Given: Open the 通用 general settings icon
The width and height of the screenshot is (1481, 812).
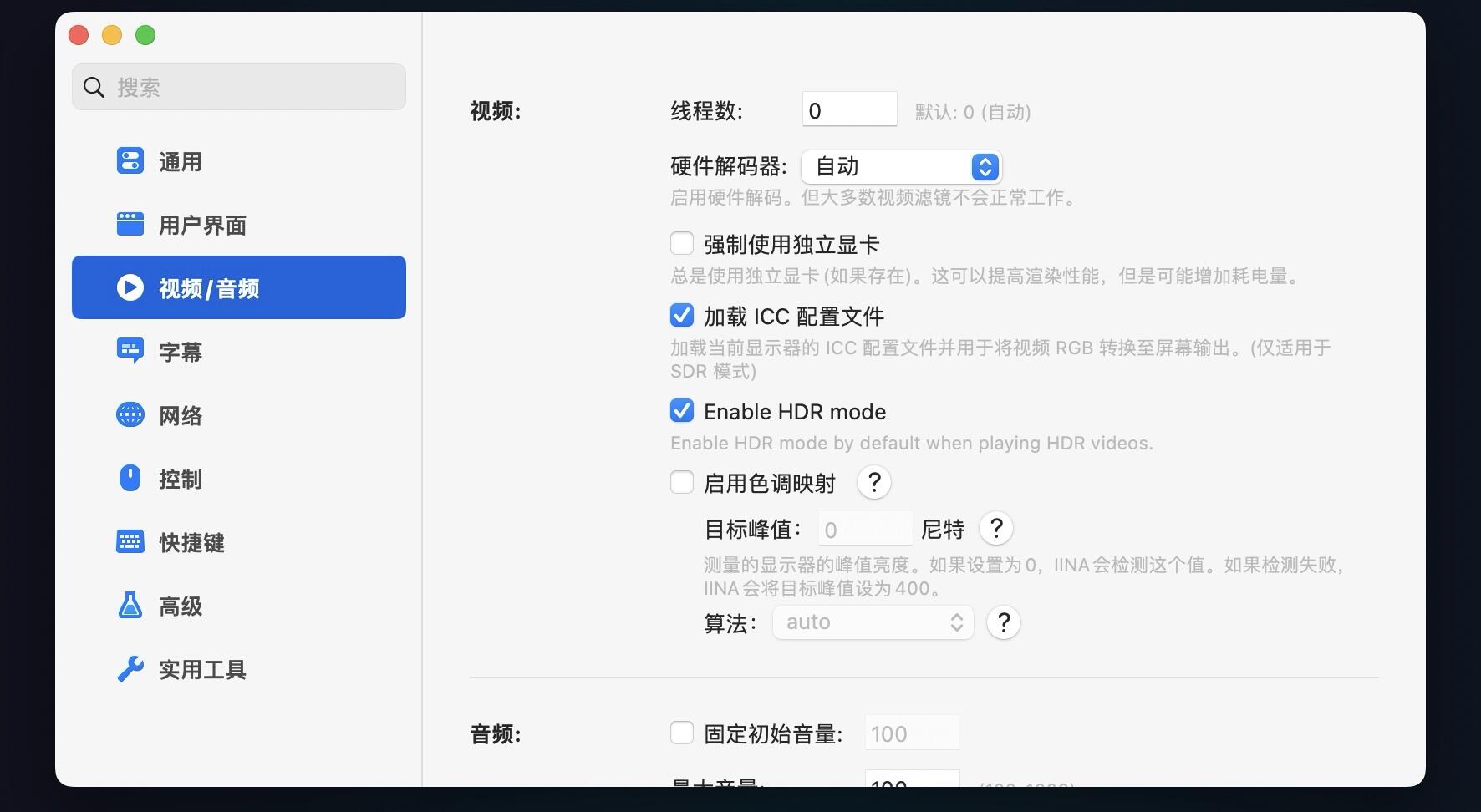Looking at the screenshot, I should (130, 160).
